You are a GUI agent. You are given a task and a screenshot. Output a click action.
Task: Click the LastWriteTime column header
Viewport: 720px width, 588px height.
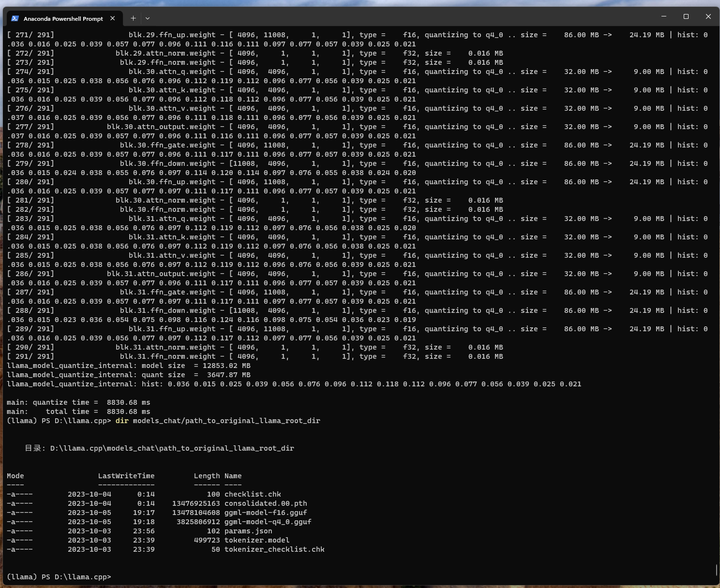[x=126, y=476]
